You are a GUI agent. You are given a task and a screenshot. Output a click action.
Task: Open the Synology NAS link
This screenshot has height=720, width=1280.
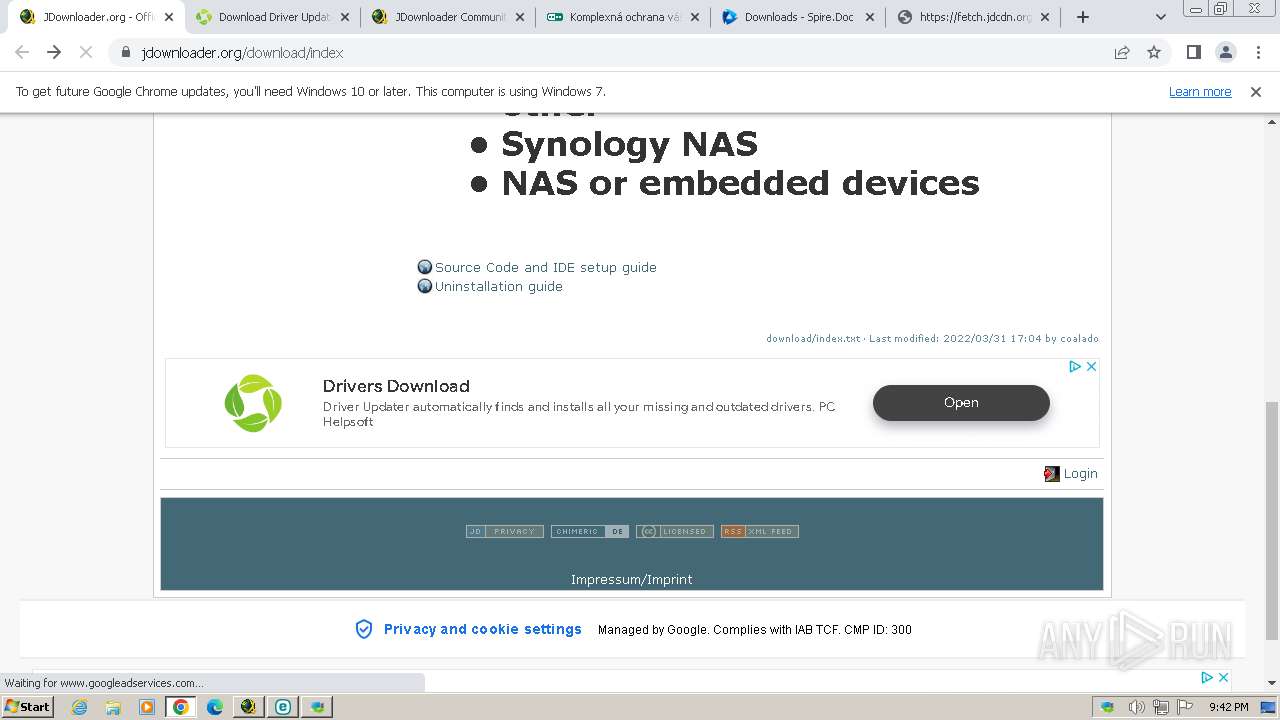click(629, 144)
